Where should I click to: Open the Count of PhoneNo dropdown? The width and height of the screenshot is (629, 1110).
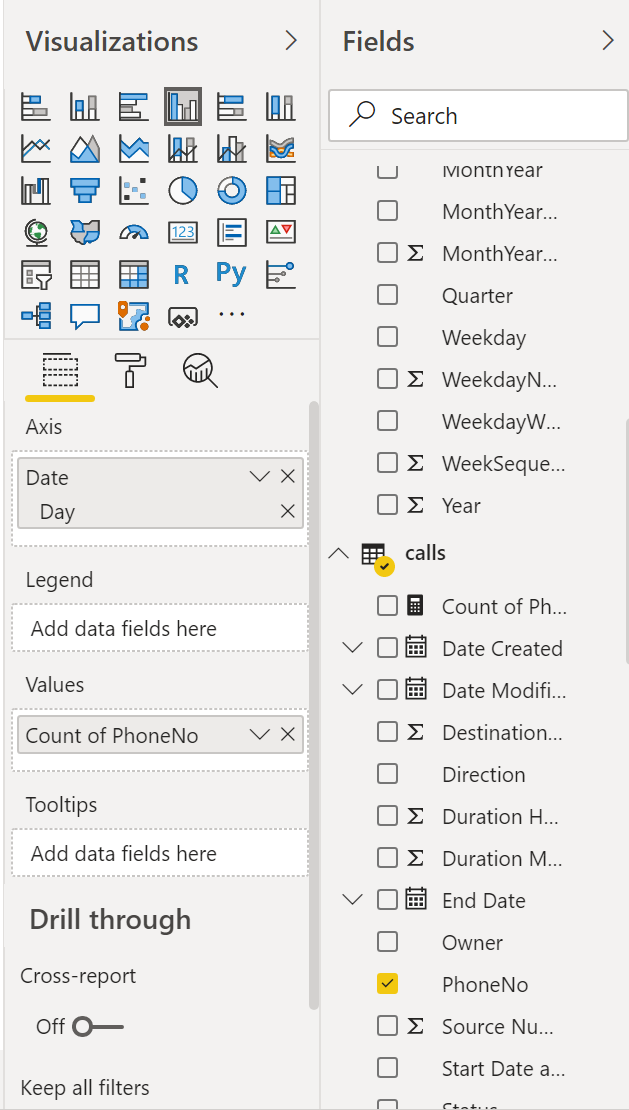click(x=260, y=736)
